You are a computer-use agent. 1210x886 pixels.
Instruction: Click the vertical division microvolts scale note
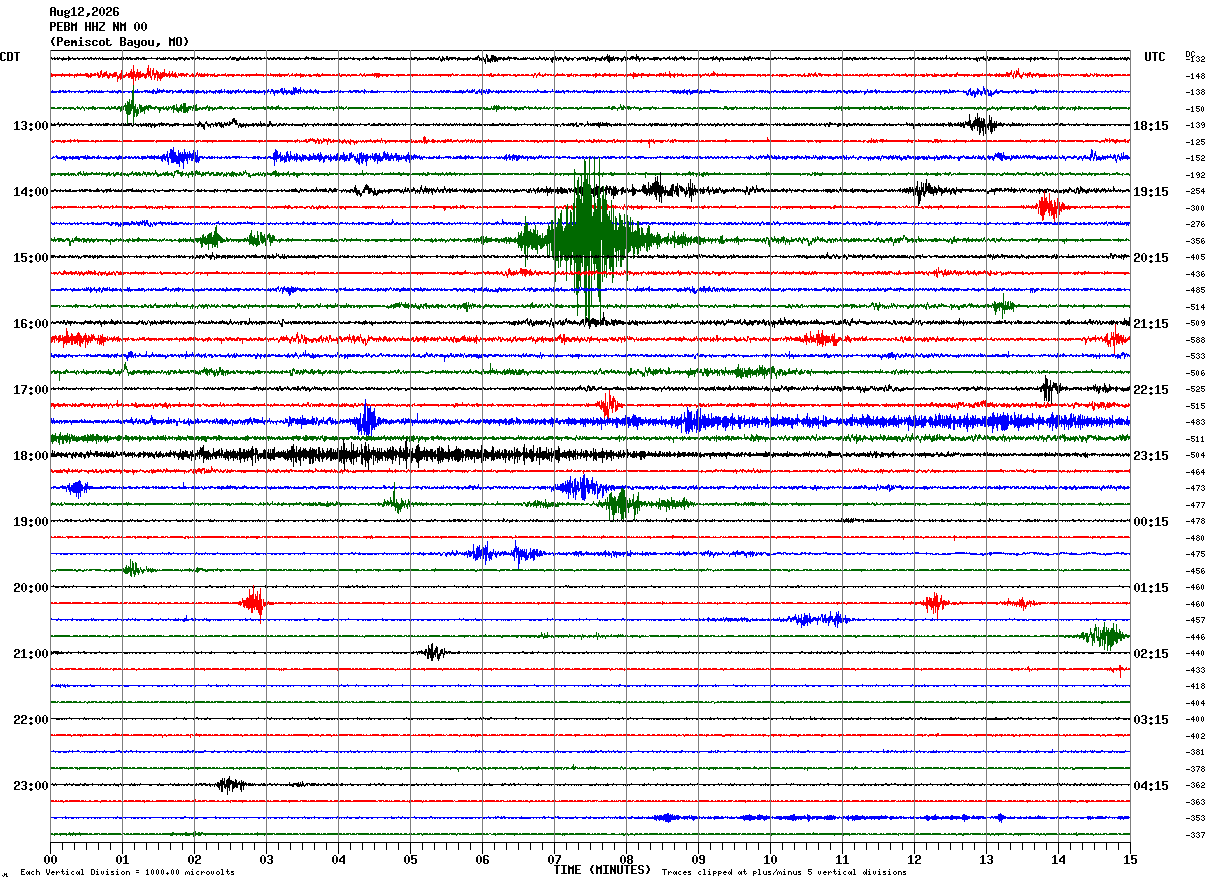(128, 873)
